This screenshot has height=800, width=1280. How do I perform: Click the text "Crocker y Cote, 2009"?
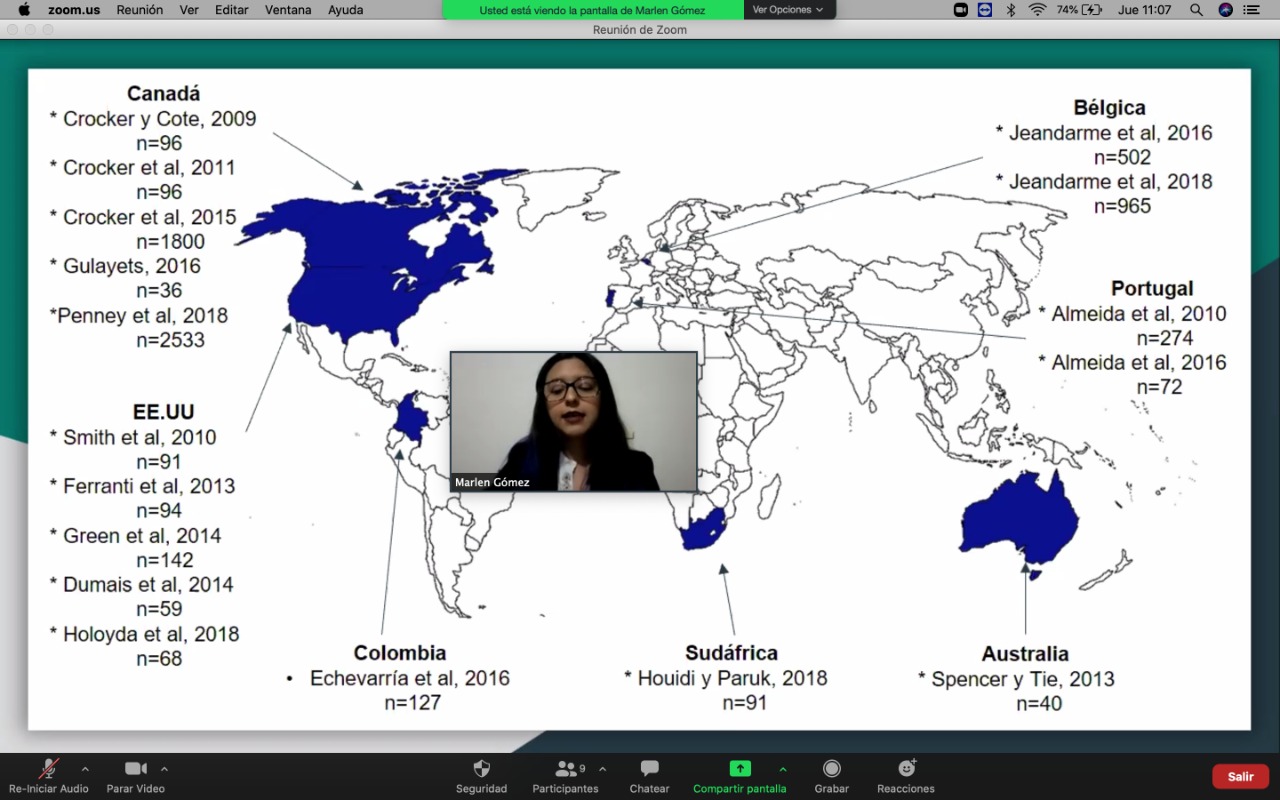click(160, 119)
